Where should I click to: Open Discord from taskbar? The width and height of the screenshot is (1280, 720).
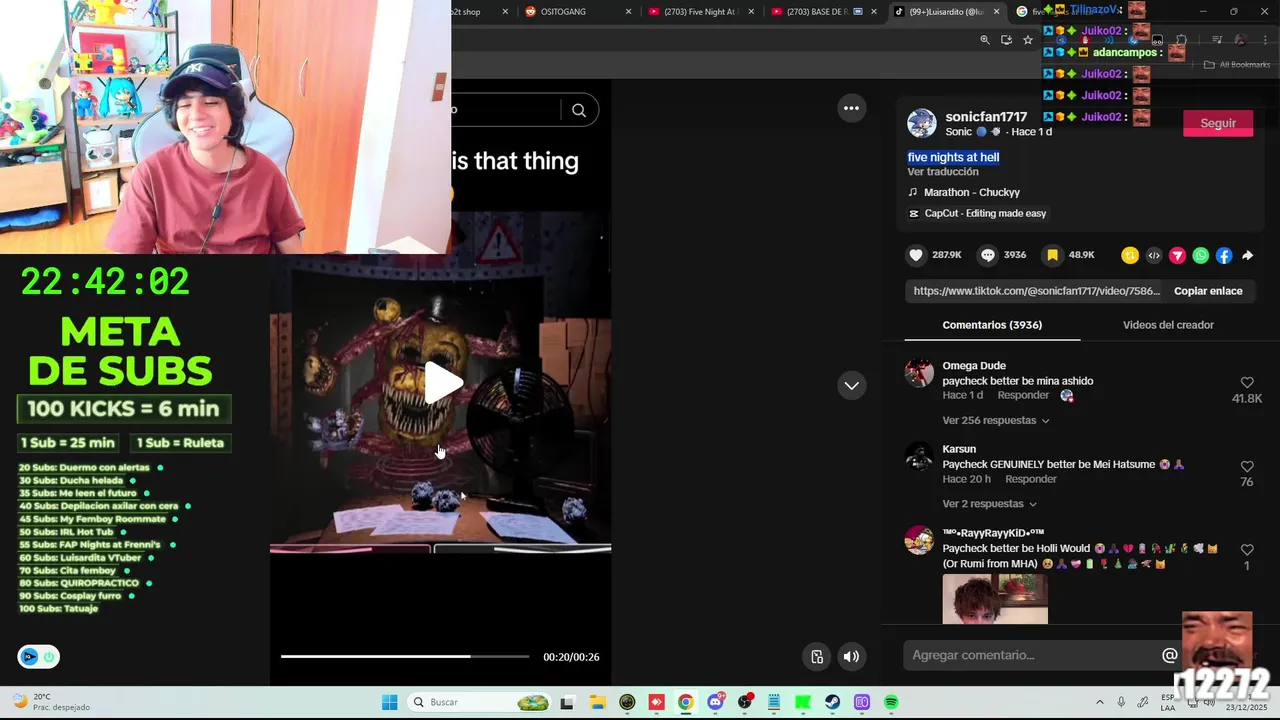click(x=715, y=702)
